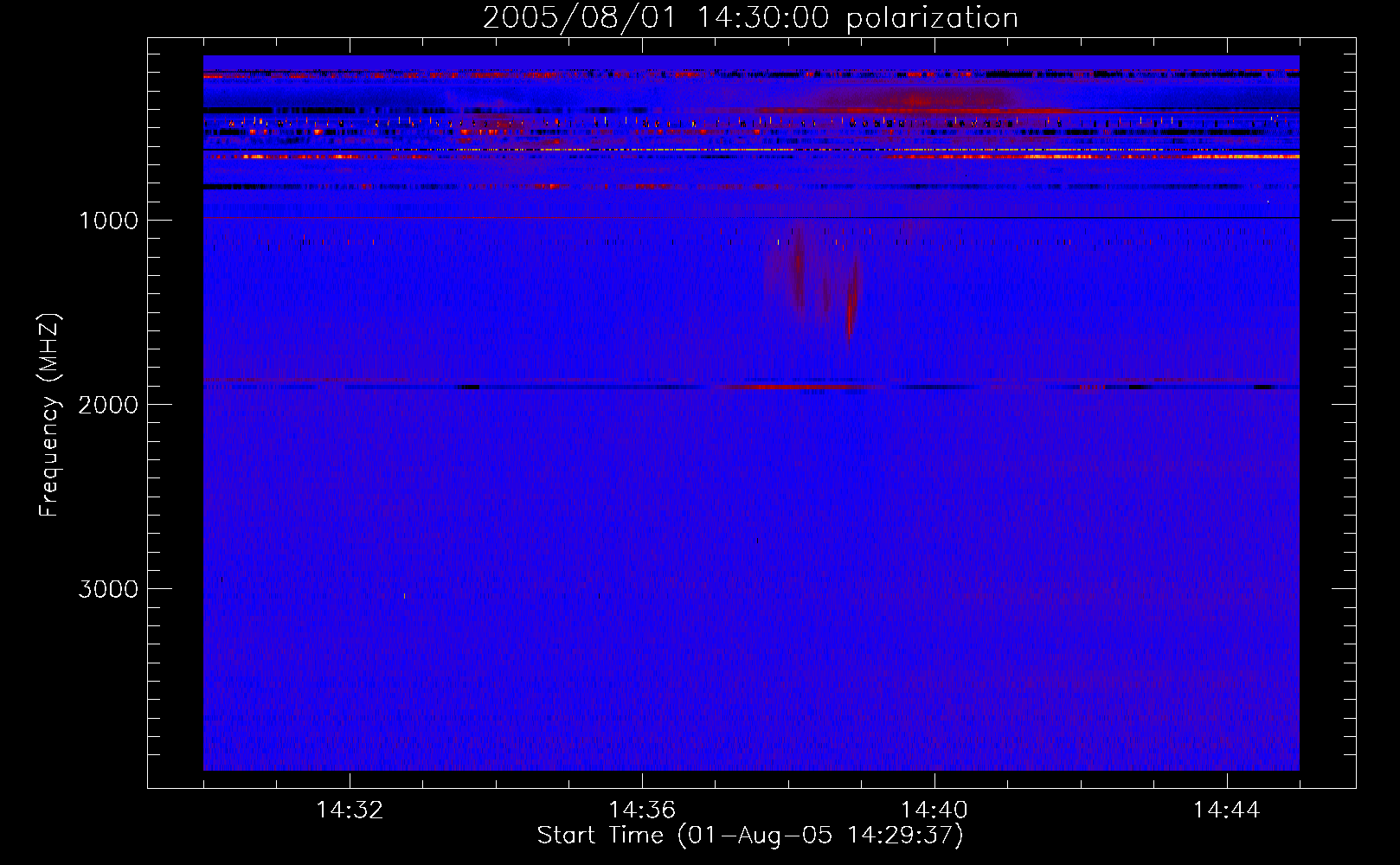The image size is (1400, 865).
Task: Click the 3000 frequency tick label
Action: pyautogui.click(x=108, y=589)
